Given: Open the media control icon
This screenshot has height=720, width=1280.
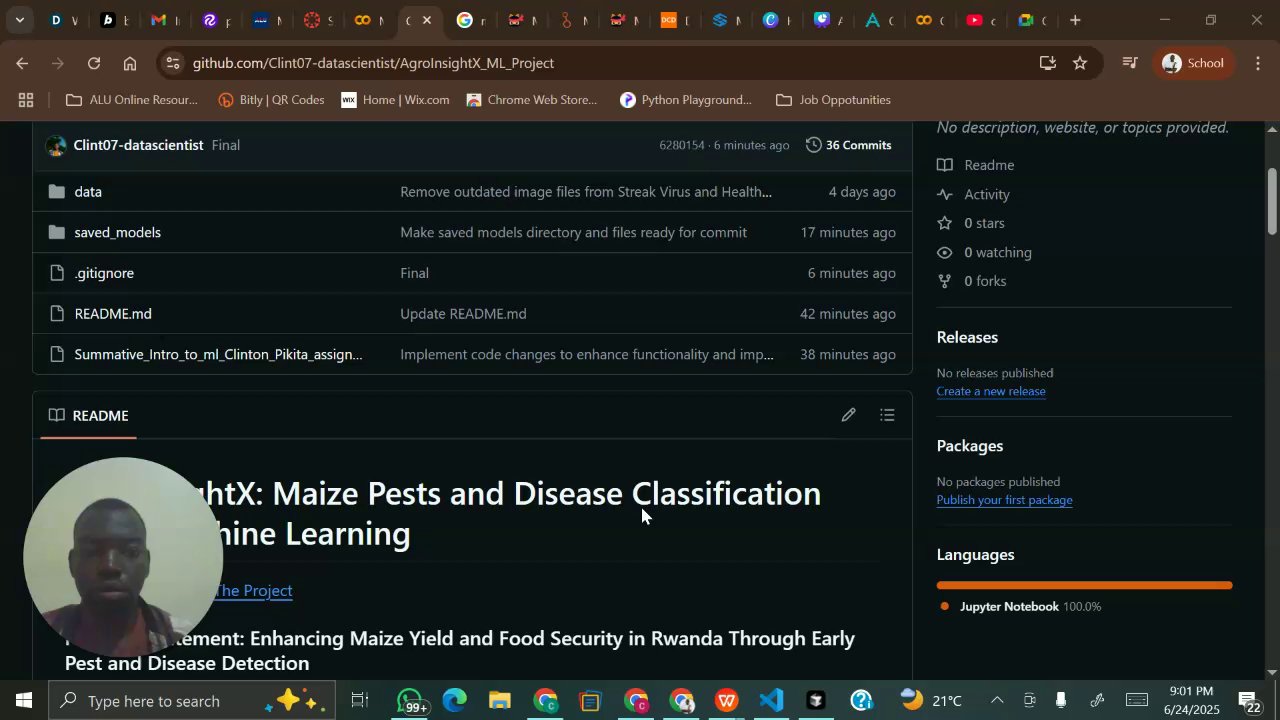Looking at the screenshot, I should (x=1130, y=63).
